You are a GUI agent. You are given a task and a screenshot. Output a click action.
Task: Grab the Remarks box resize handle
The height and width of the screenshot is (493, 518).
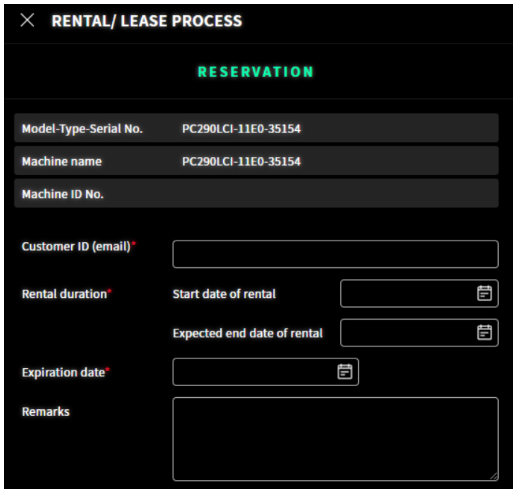tap(494, 476)
